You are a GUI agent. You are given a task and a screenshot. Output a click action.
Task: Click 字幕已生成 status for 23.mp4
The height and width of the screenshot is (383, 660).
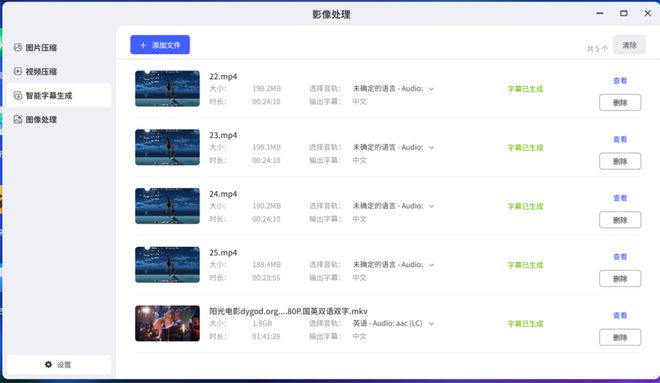pos(525,148)
